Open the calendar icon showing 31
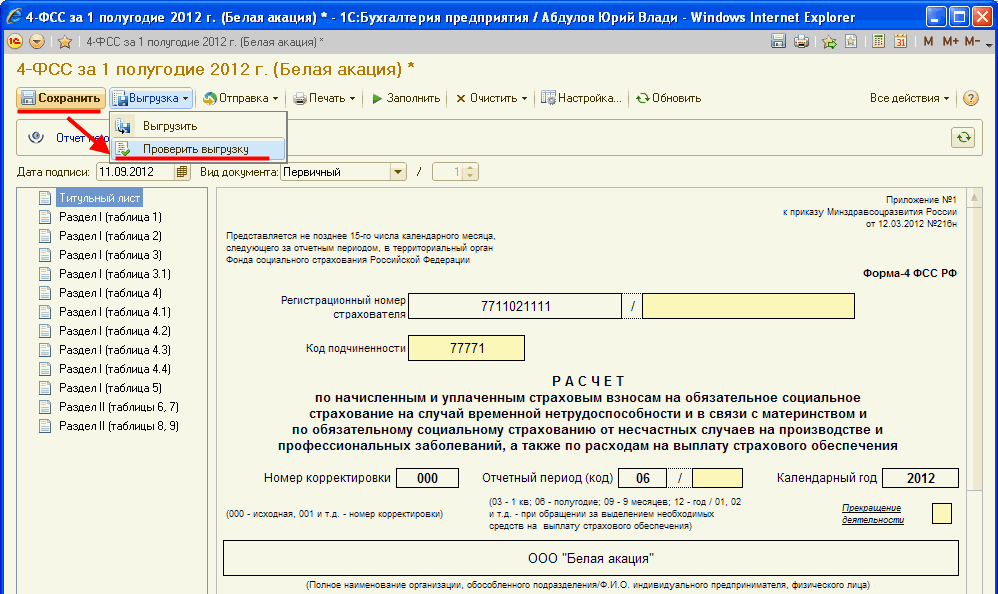This screenshot has height=594, width=998. 901,42
